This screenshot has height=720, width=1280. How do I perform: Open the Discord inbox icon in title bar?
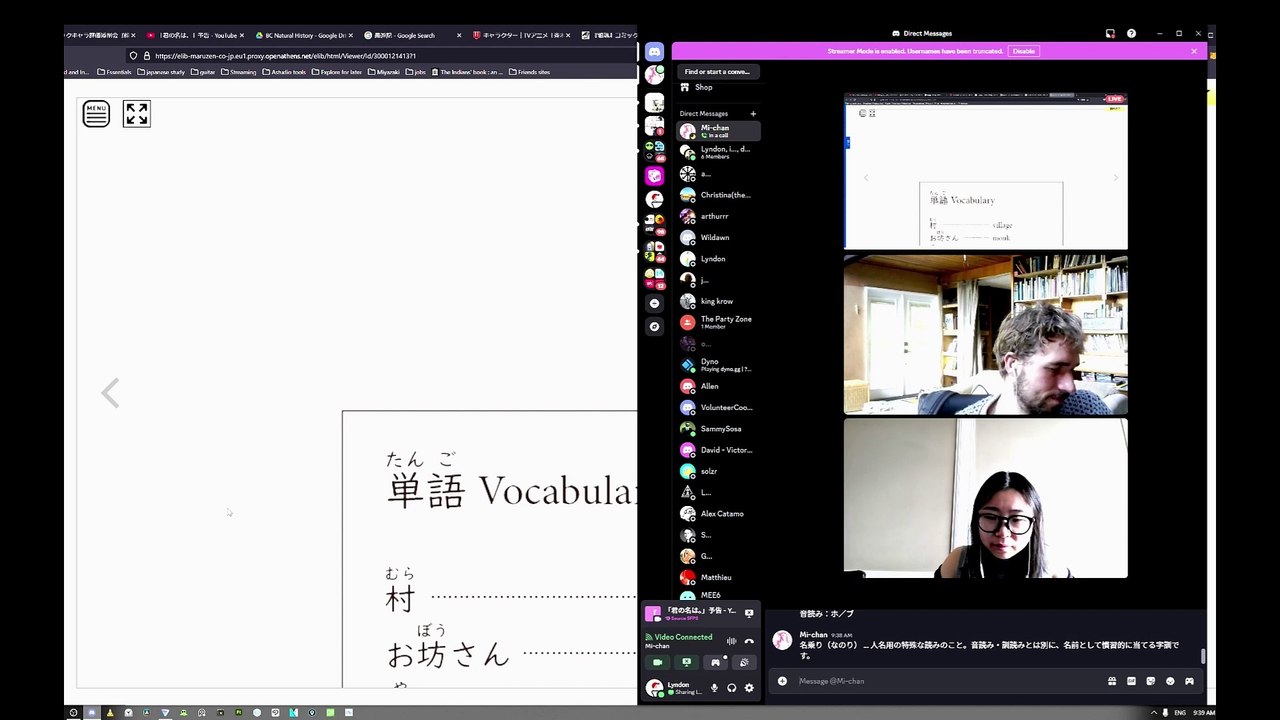tap(1110, 33)
